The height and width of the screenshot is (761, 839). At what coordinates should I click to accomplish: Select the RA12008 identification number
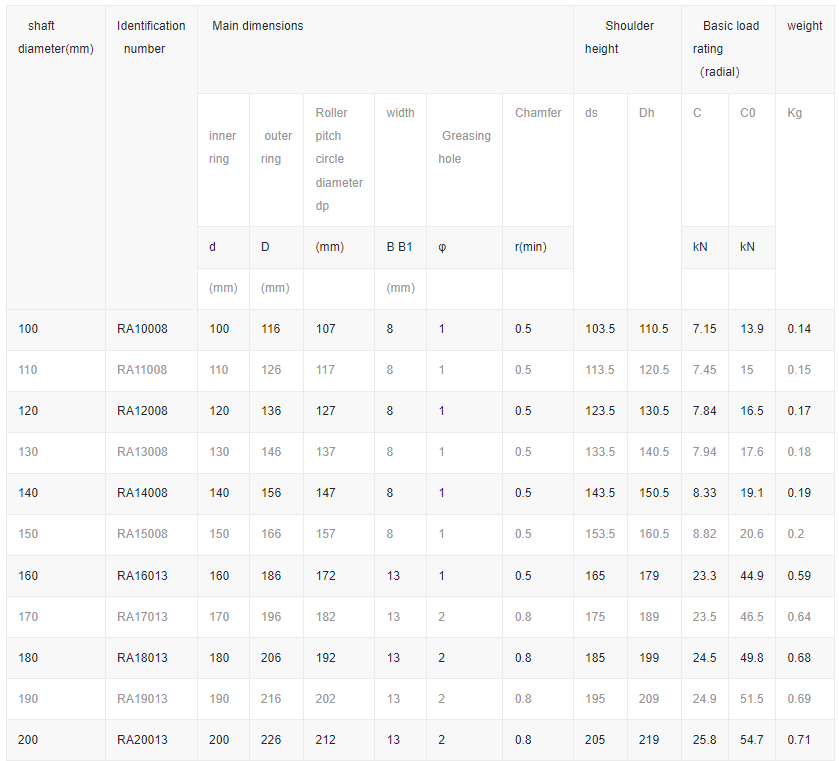142,411
